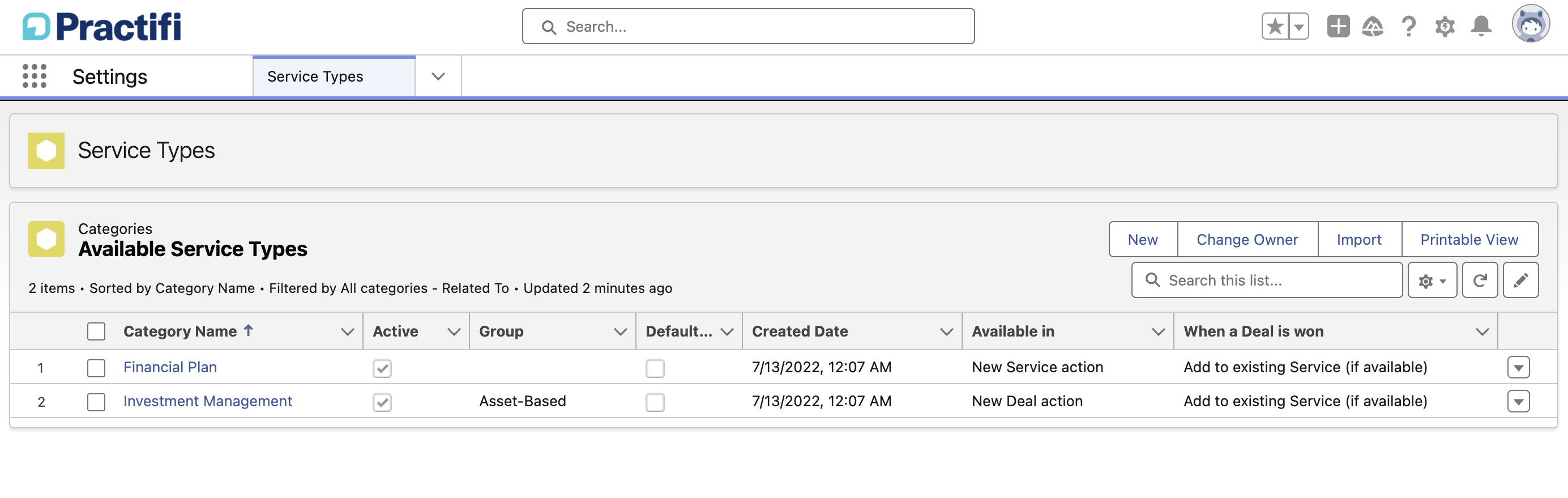
Task: Open Created Date column menu chevron
Action: coord(947,332)
